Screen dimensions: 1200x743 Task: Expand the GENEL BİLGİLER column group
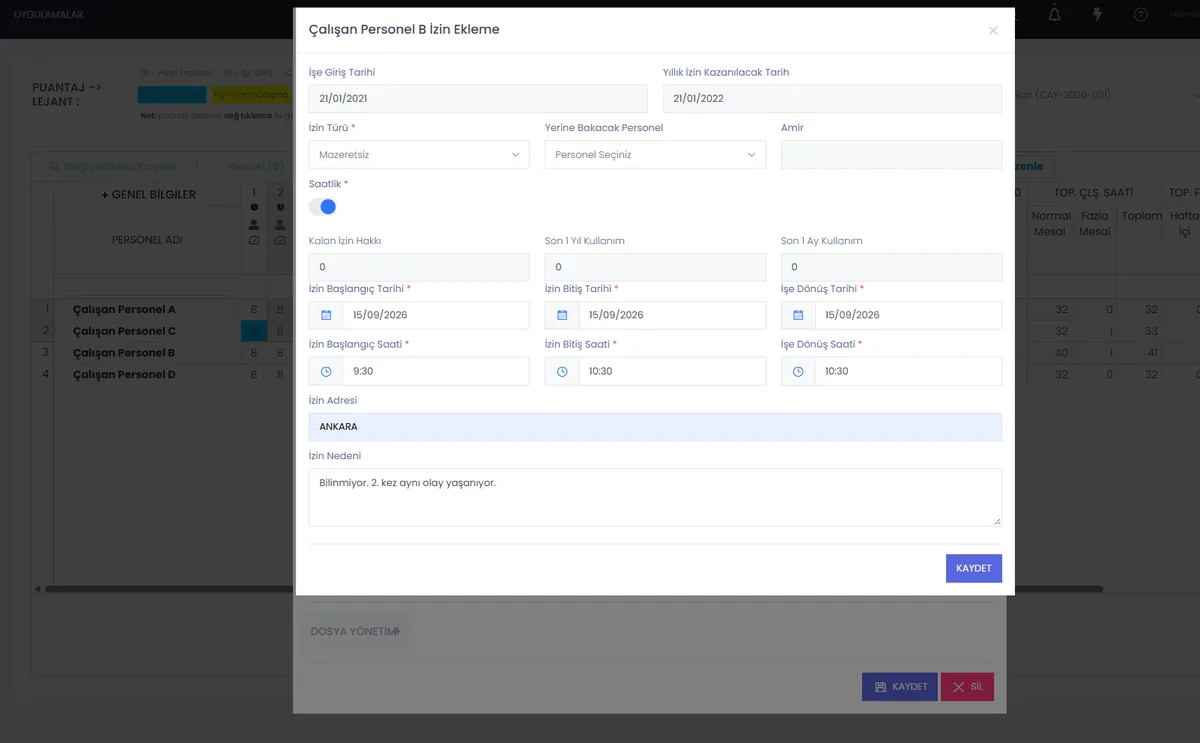point(148,195)
